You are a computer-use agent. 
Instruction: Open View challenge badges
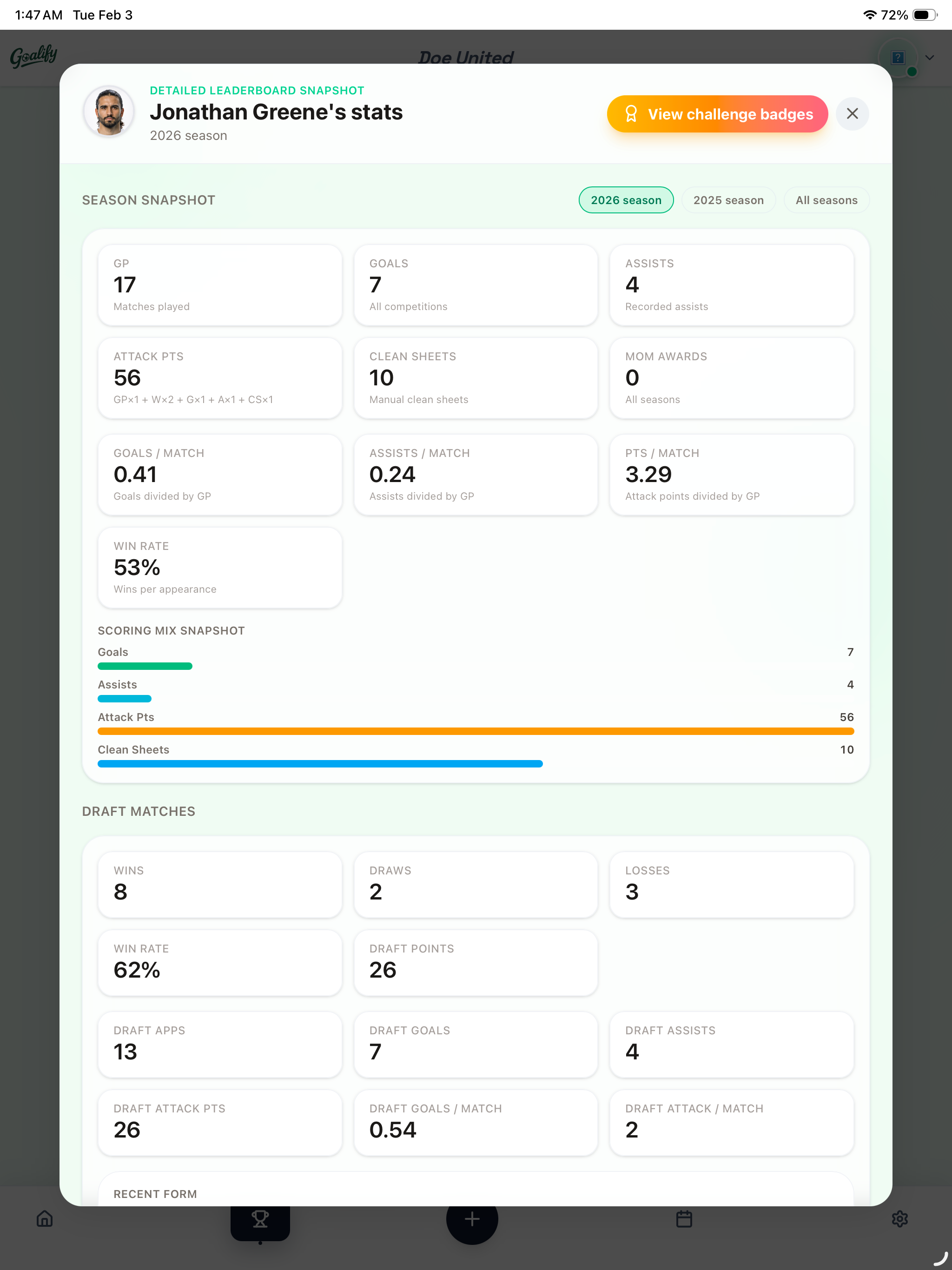(717, 114)
